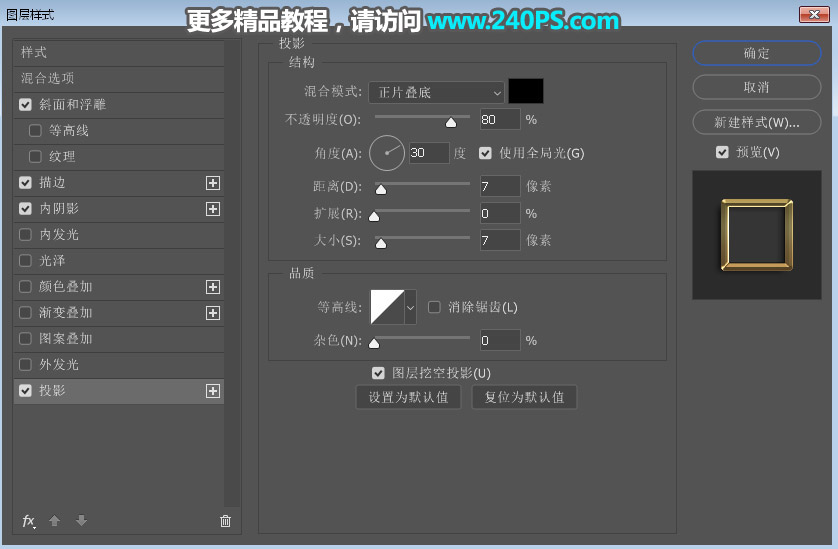838x549 pixels.
Task: Toggle the 预览 checkbox
Action: 722,152
